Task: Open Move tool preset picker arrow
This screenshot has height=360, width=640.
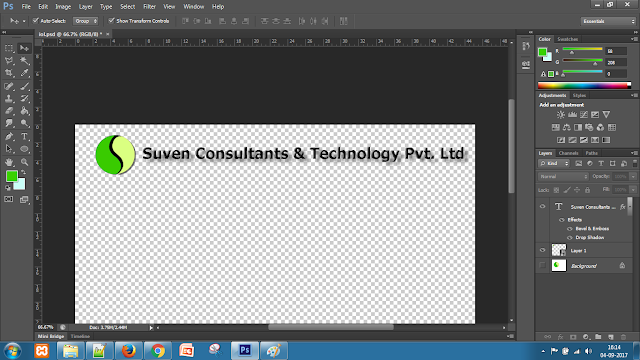Action: click(x=24, y=21)
